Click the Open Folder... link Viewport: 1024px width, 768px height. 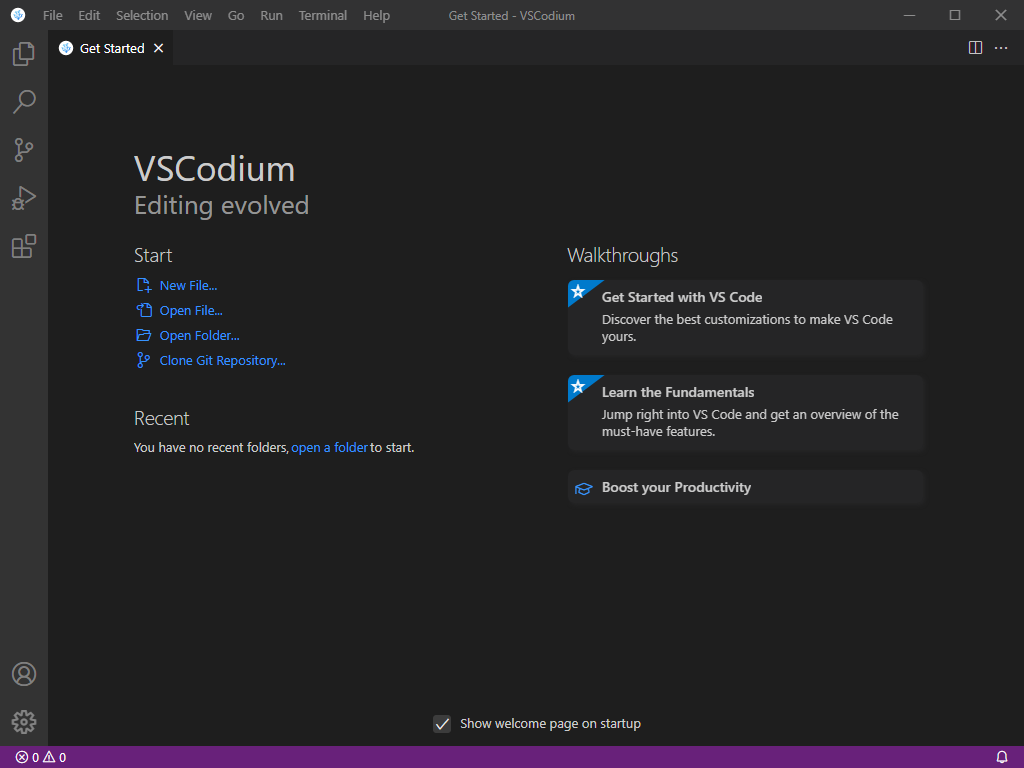[200, 335]
